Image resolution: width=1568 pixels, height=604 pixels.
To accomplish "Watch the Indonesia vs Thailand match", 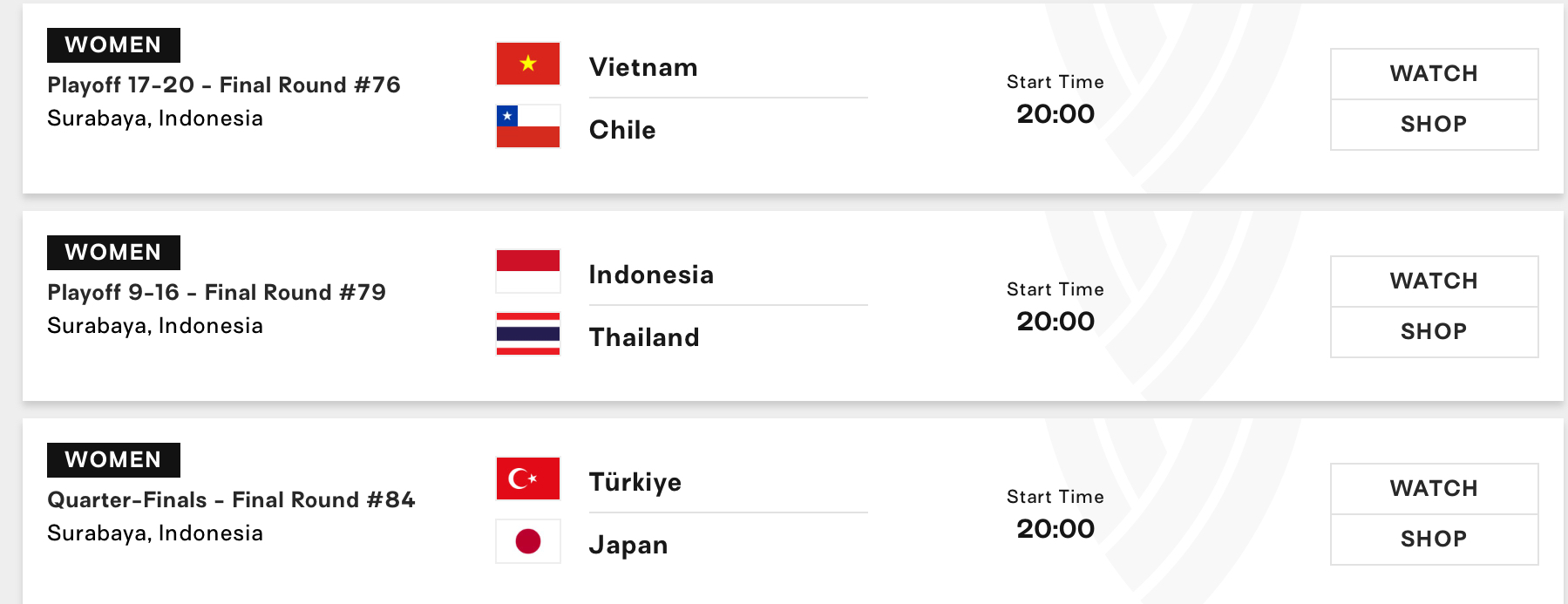I will pos(1434,282).
